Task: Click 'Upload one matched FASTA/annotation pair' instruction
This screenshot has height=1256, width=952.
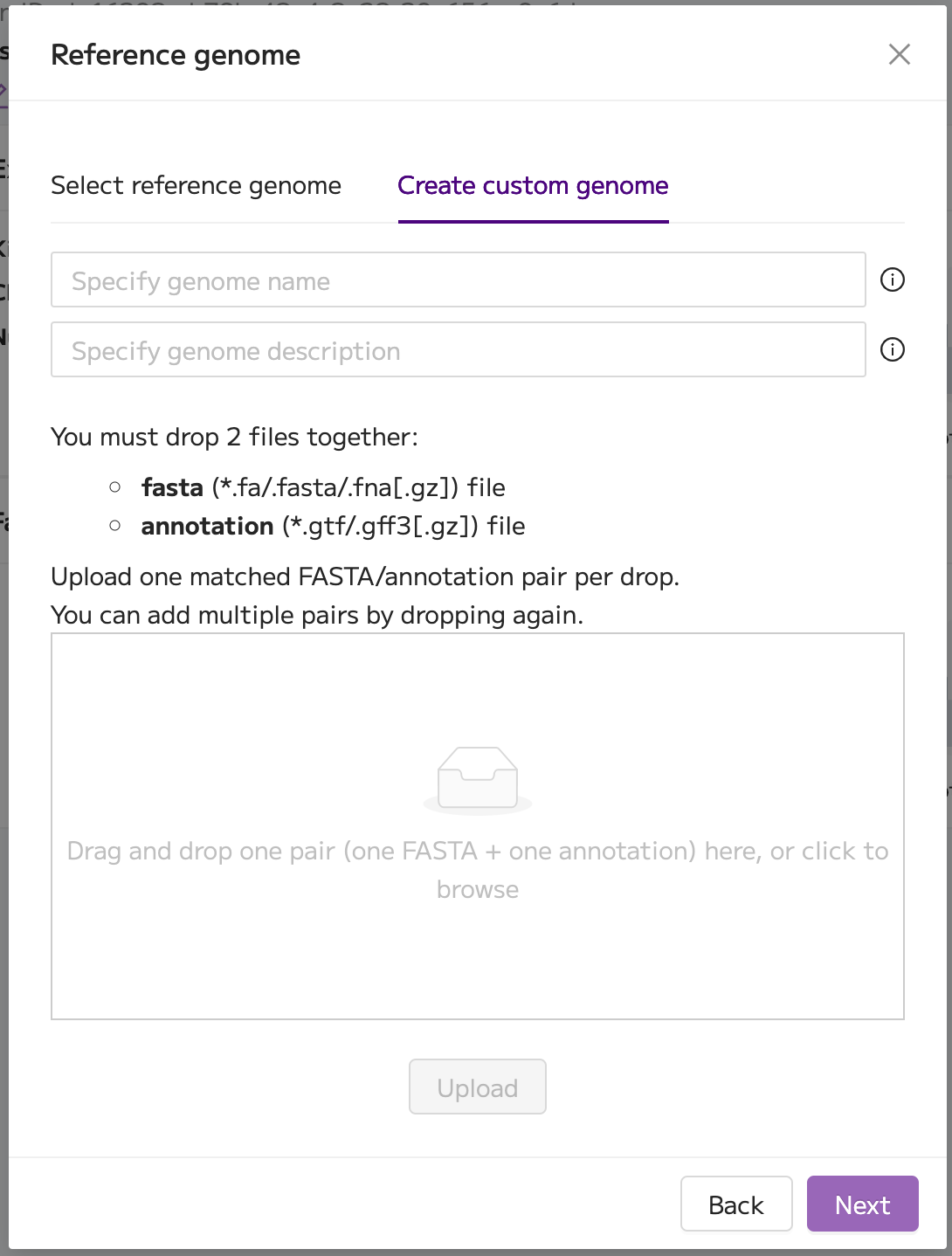Action: pyautogui.click(x=365, y=576)
